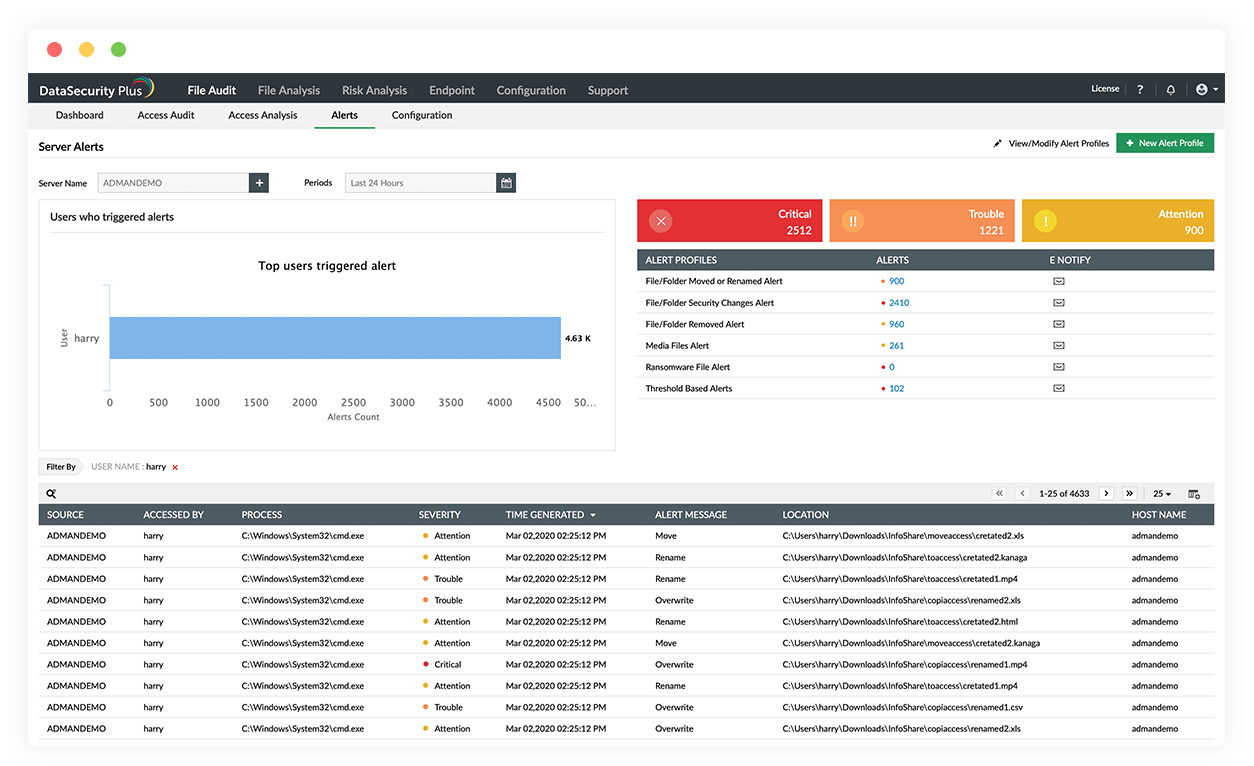
Task: Click View/Modify Alert Profiles
Action: click(1051, 143)
